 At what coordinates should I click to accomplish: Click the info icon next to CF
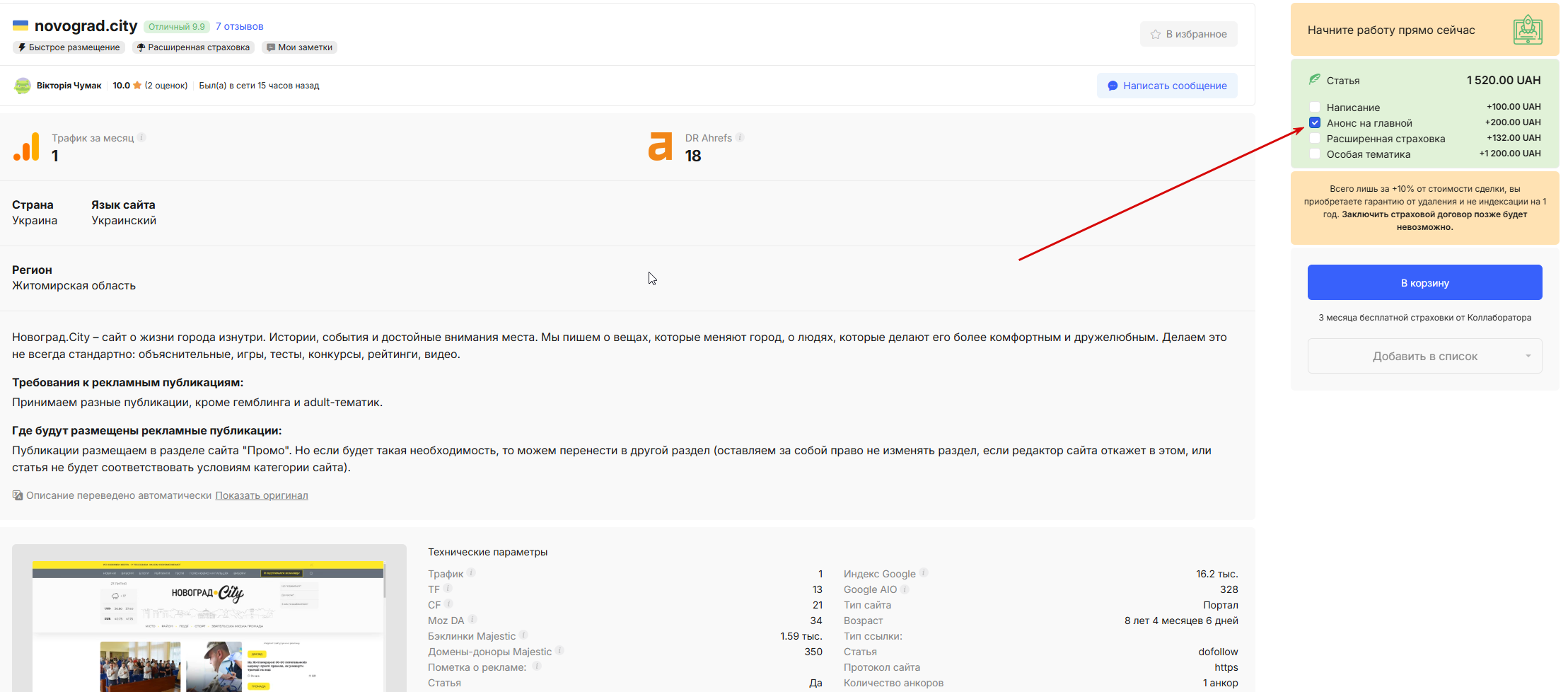tap(448, 604)
